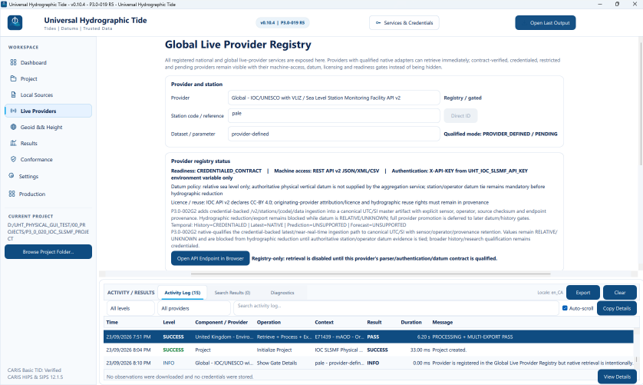Open the Conformance shield icon
Screen dimensions: 643x385
(13, 159)
